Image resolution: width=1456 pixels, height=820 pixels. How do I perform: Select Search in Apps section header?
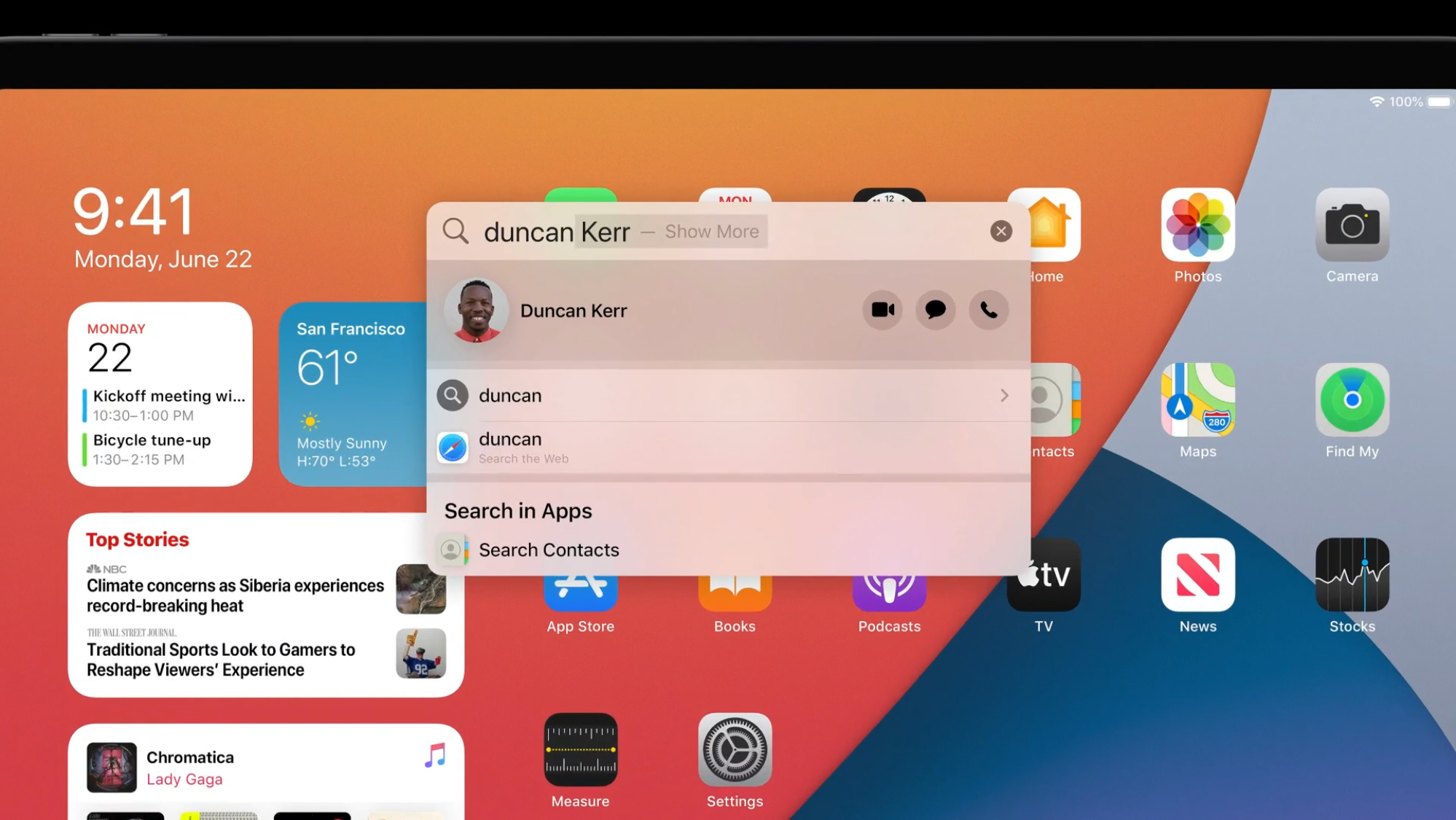[x=518, y=510]
